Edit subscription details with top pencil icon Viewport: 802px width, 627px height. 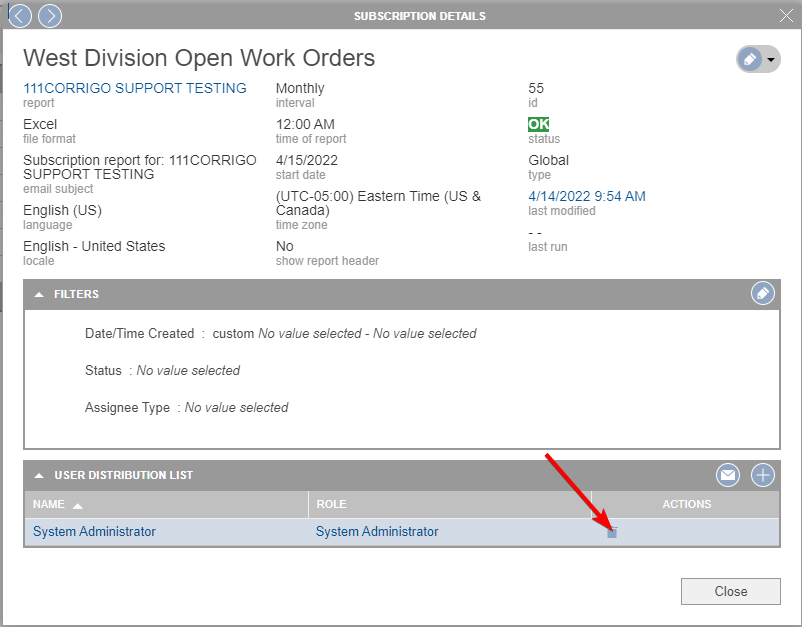tap(749, 60)
